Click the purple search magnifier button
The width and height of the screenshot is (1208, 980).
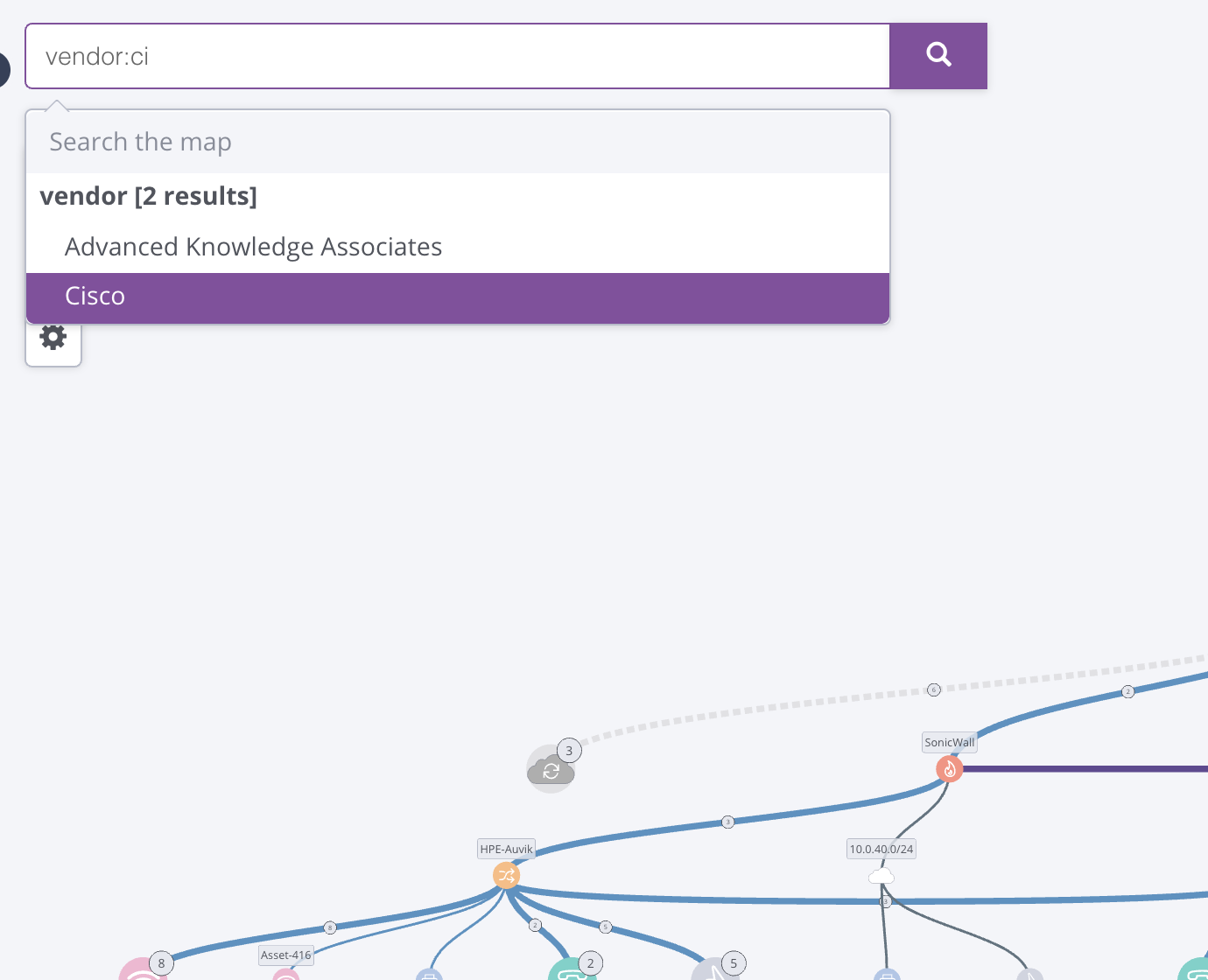pyautogui.click(x=938, y=56)
